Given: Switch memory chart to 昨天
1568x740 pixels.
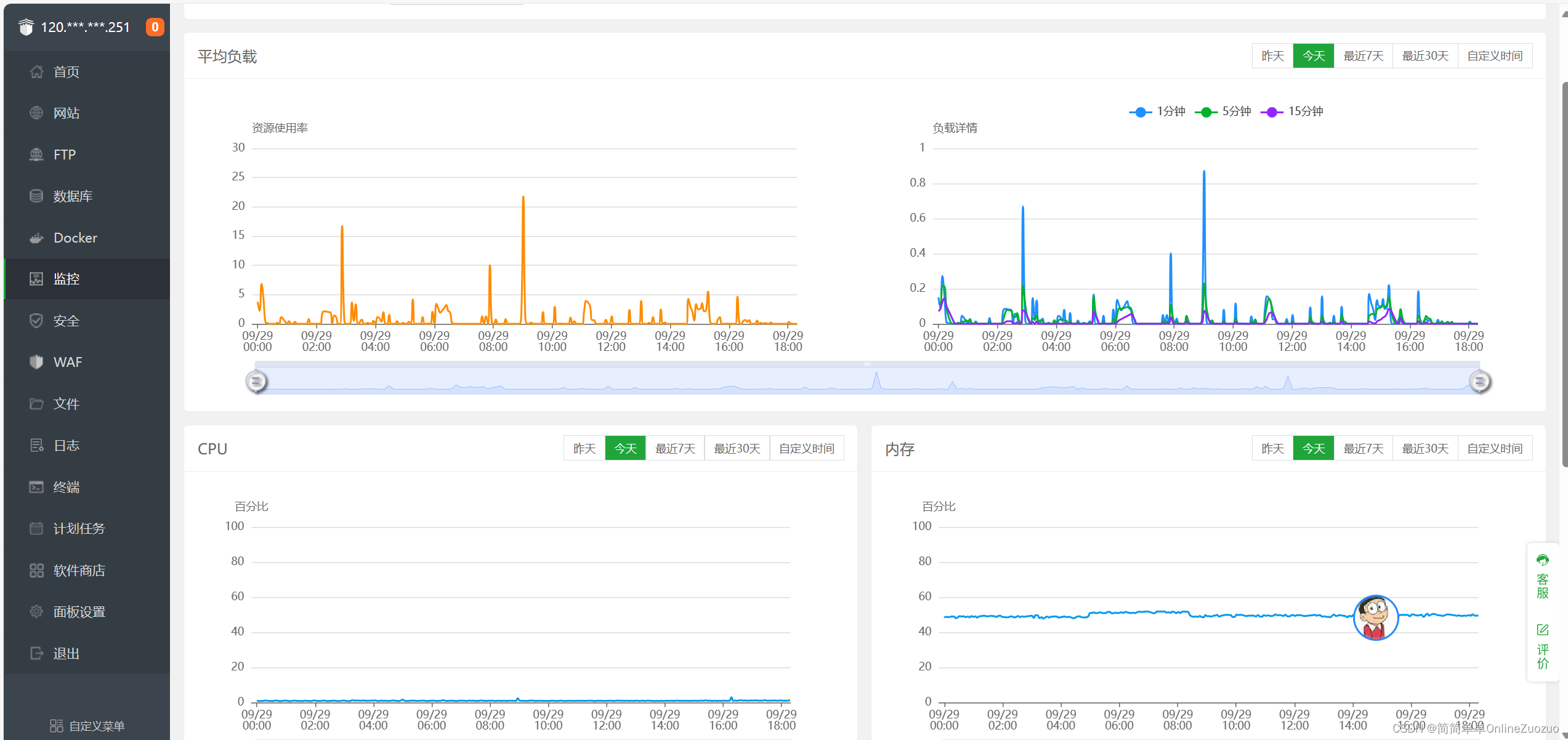Looking at the screenshot, I should point(1272,448).
